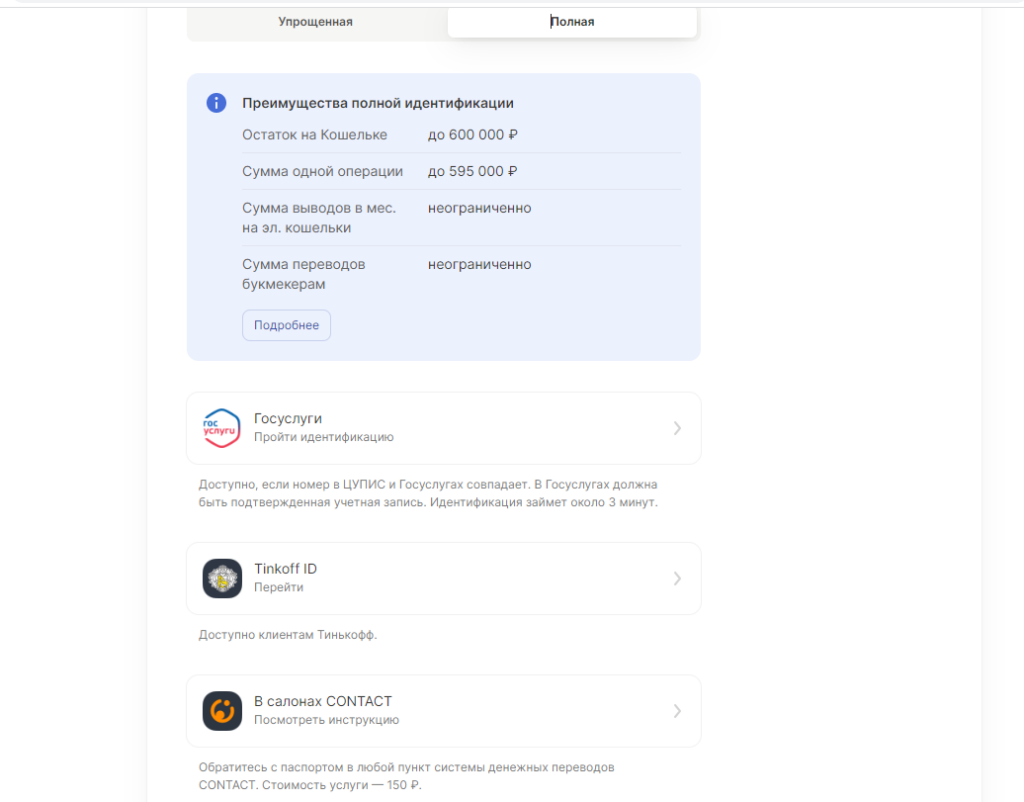Click the Tinkoff ID logo icon
The width and height of the screenshot is (1024, 802).
click(222, 579)
